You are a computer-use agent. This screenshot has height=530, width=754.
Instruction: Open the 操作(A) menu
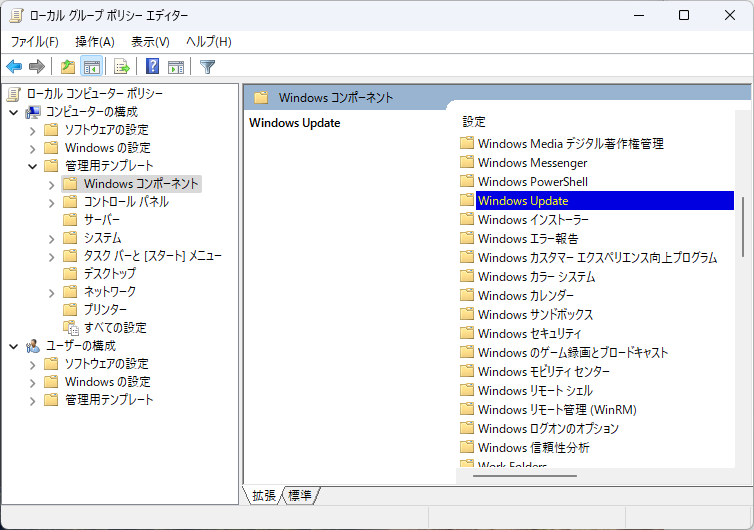[95, 42]
